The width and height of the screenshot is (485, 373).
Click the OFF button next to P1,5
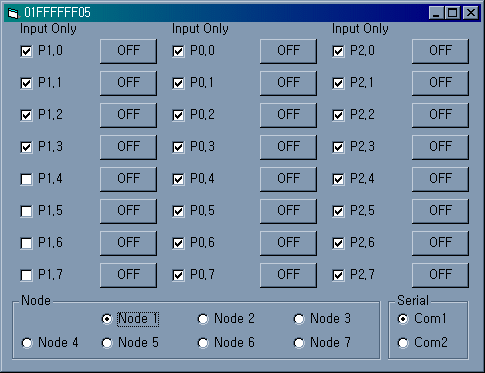point(128,211)
